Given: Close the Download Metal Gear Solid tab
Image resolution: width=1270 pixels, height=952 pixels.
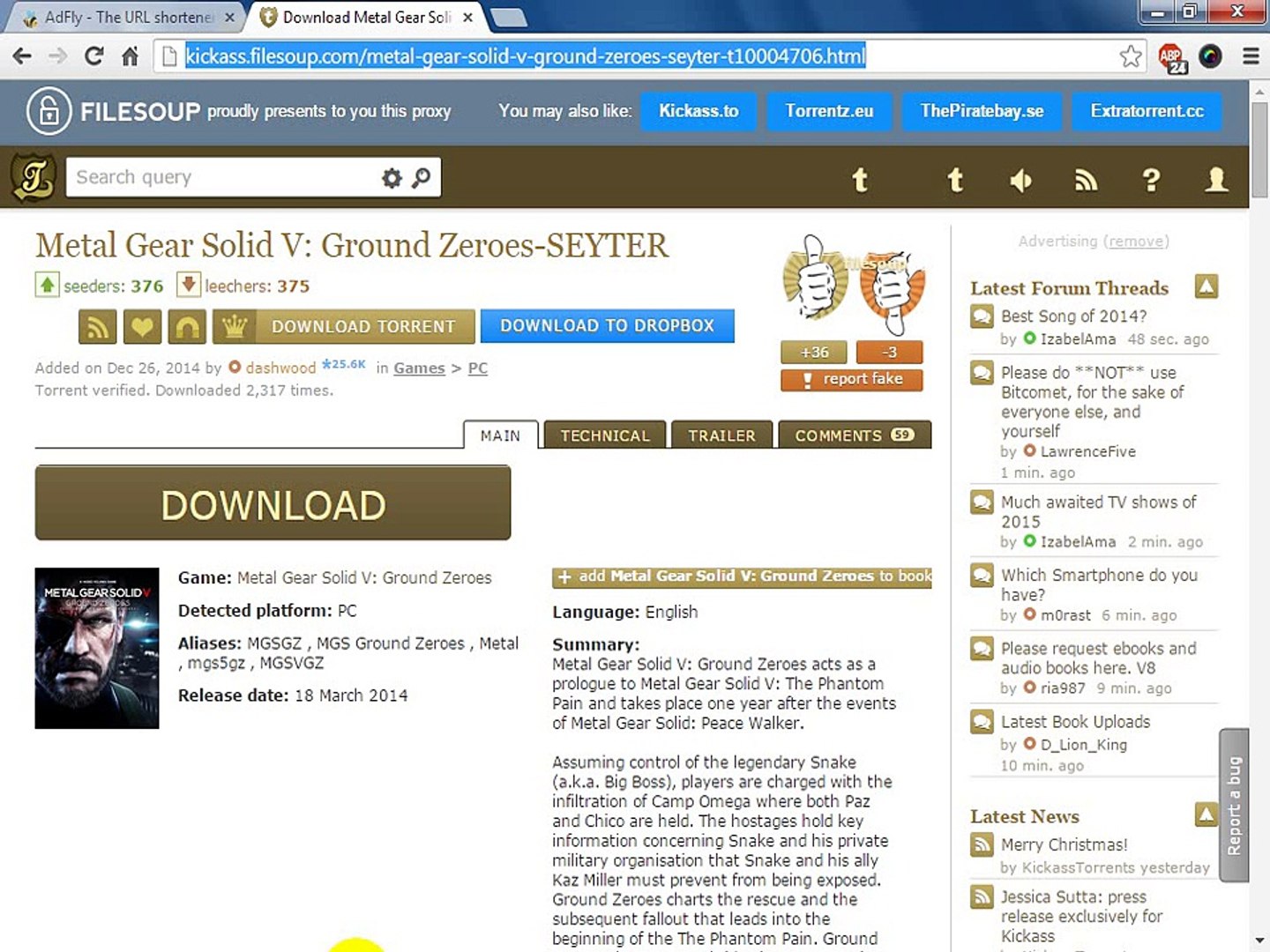Looking at the screenshot, I should pyautogui.click(x=467, y=18).
